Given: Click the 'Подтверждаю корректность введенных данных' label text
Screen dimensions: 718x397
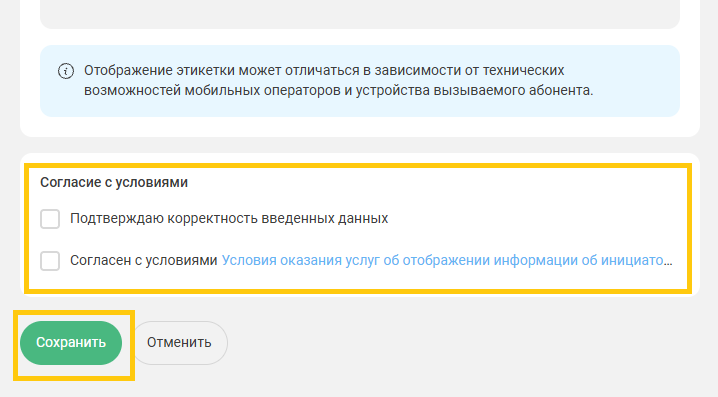Looking at the screenshot, I should [229, 218].
